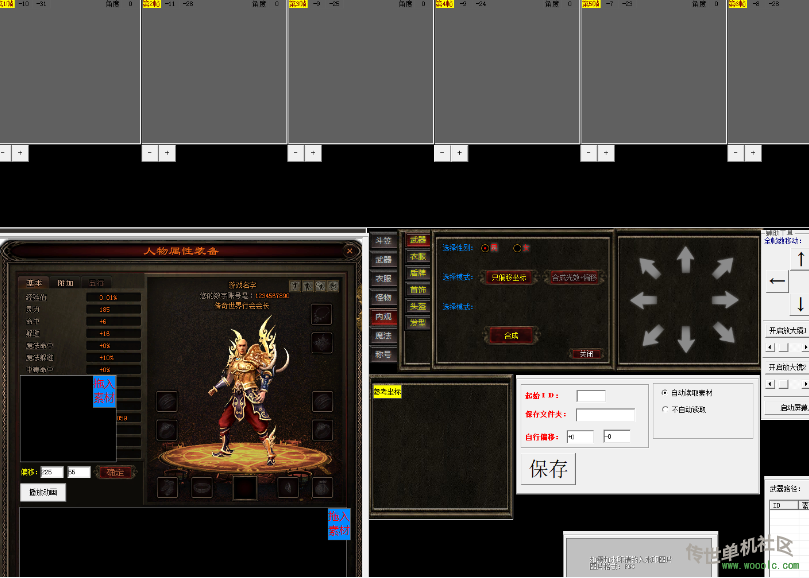Click the last small icon beside character name
The height and width of the screenshot is (578, 809).
tap(333, 286)
